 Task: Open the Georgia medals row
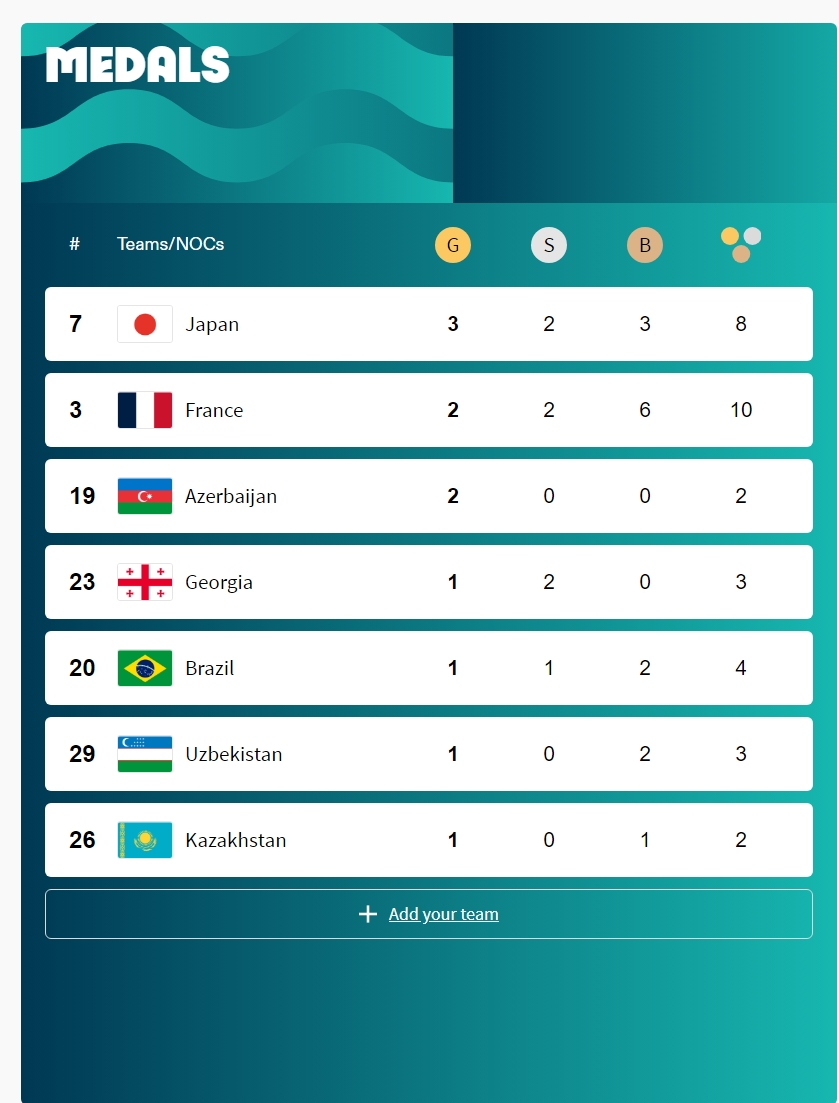[x=429, y=582]
